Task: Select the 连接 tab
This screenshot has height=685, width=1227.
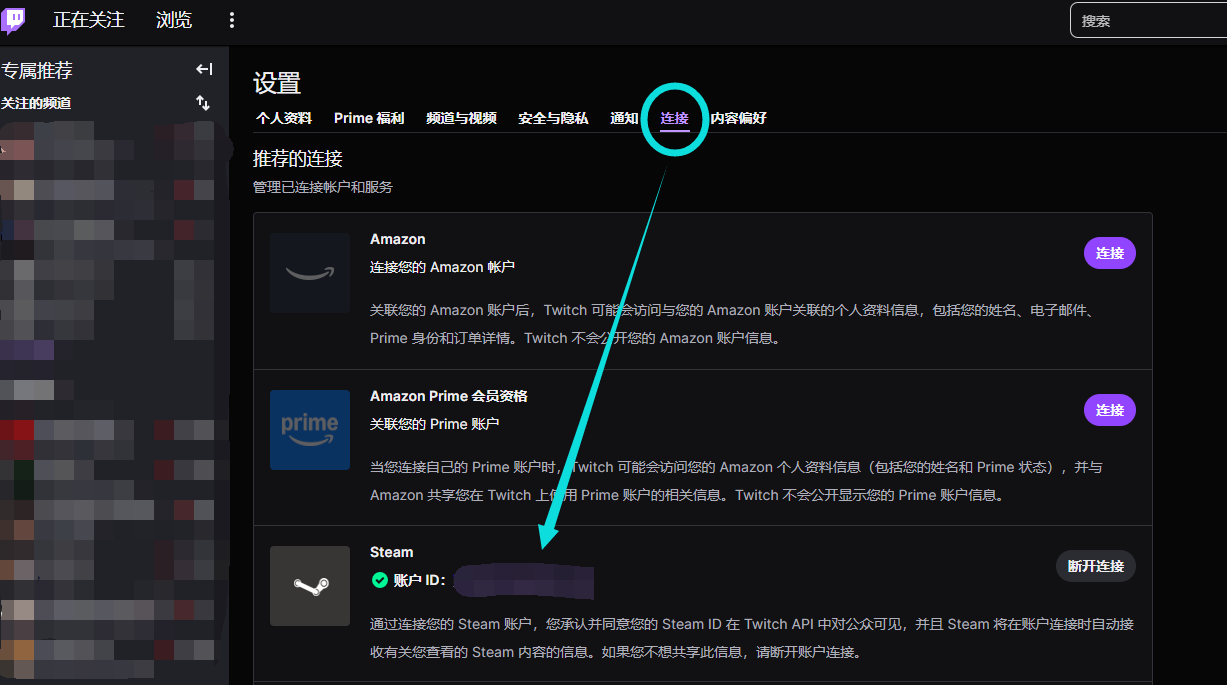Action: 674,118
